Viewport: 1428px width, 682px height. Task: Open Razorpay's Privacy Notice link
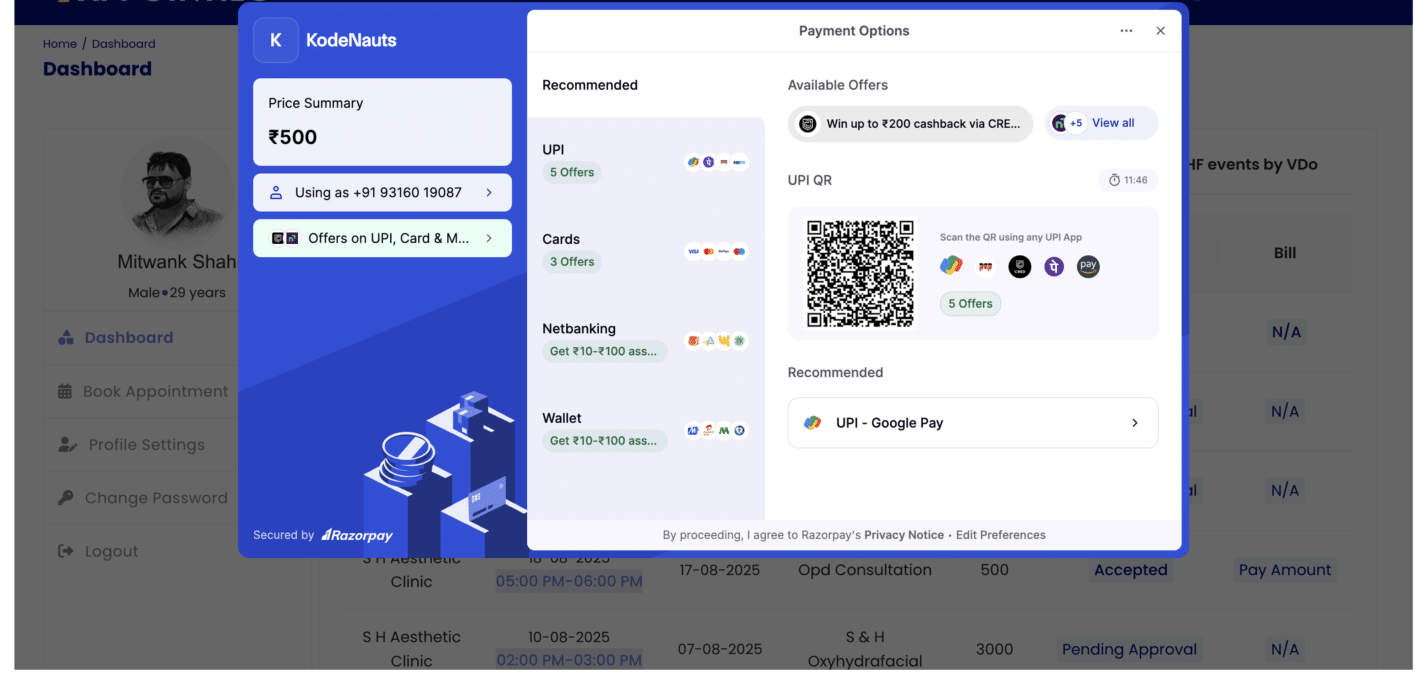tap(903, 534)
